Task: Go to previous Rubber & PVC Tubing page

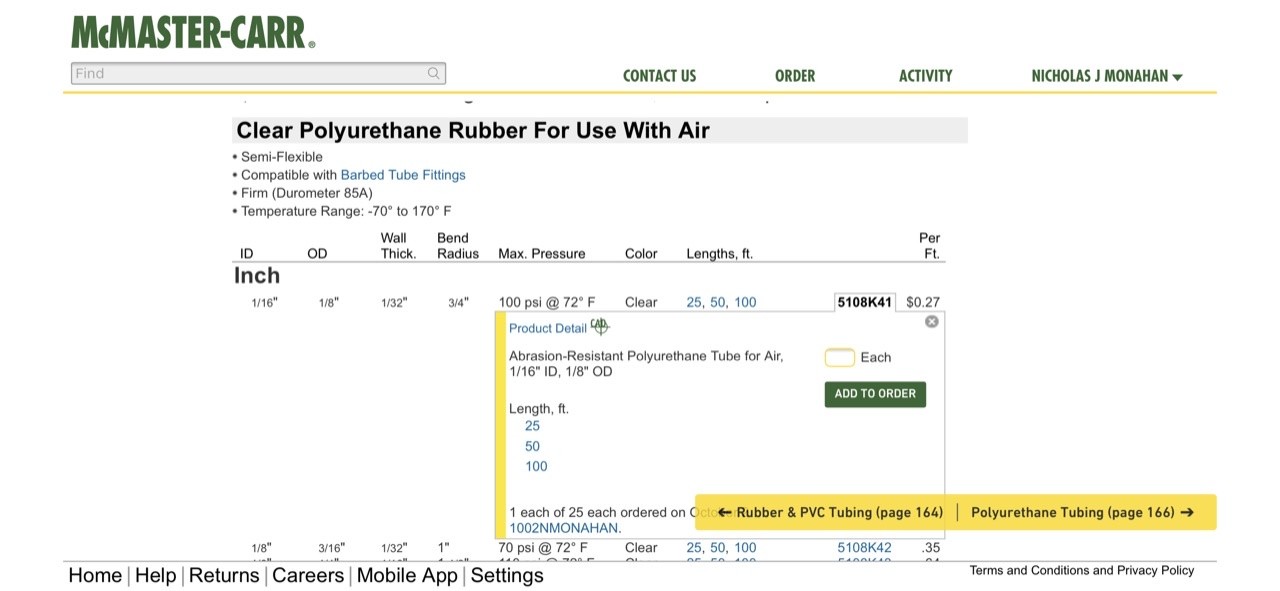Action: coord(830,512)
